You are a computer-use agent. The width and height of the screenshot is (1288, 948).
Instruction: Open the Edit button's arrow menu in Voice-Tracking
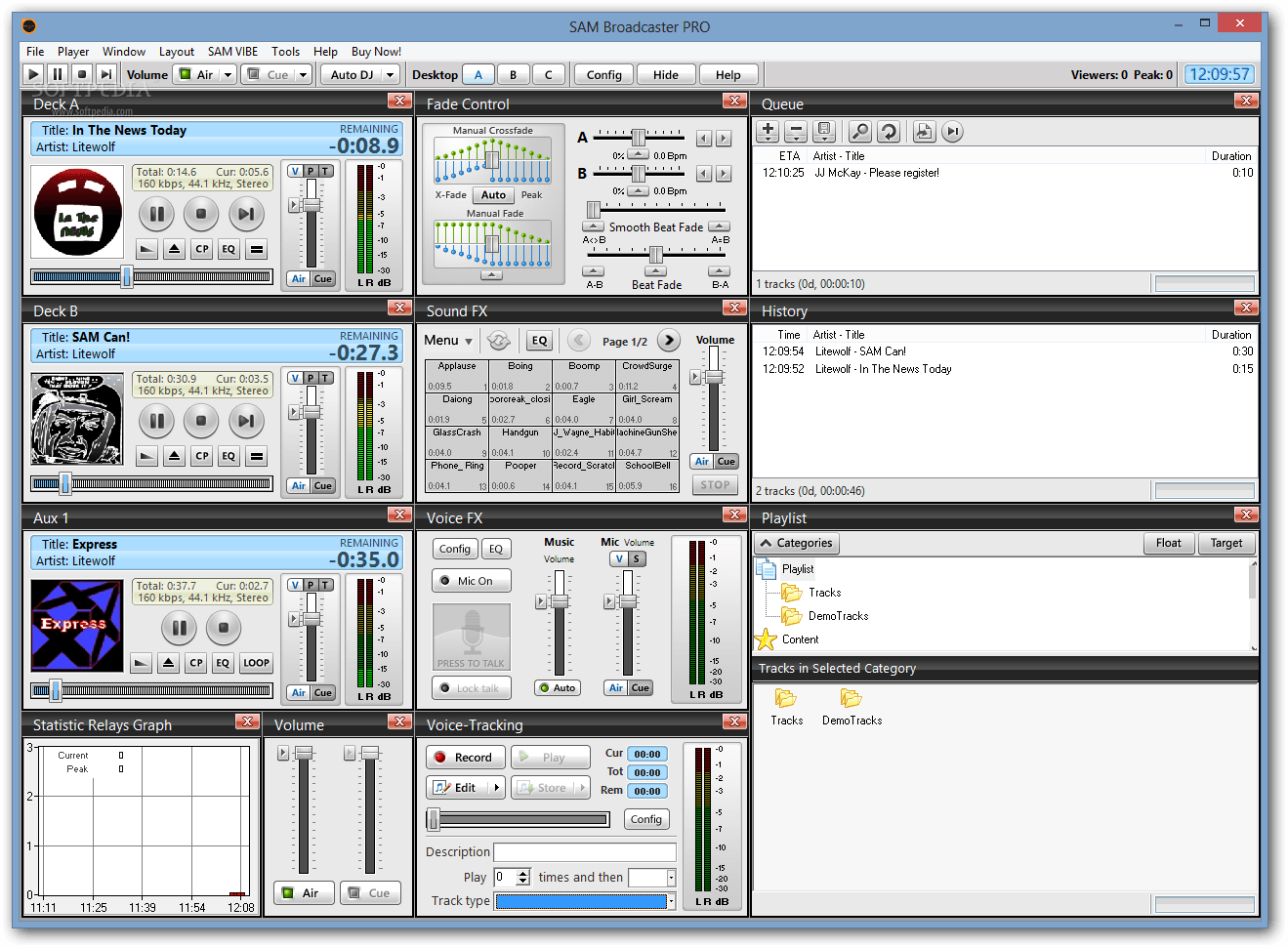click(x=496, y=787)
